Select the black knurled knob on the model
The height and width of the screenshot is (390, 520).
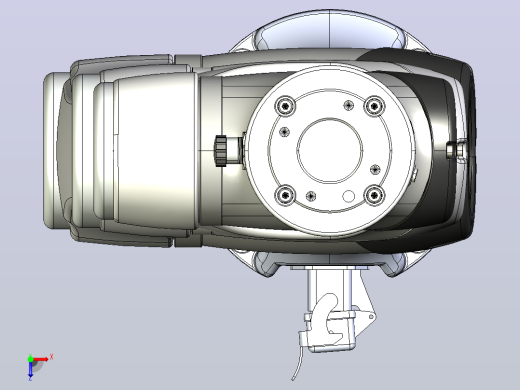click(221, 151)
